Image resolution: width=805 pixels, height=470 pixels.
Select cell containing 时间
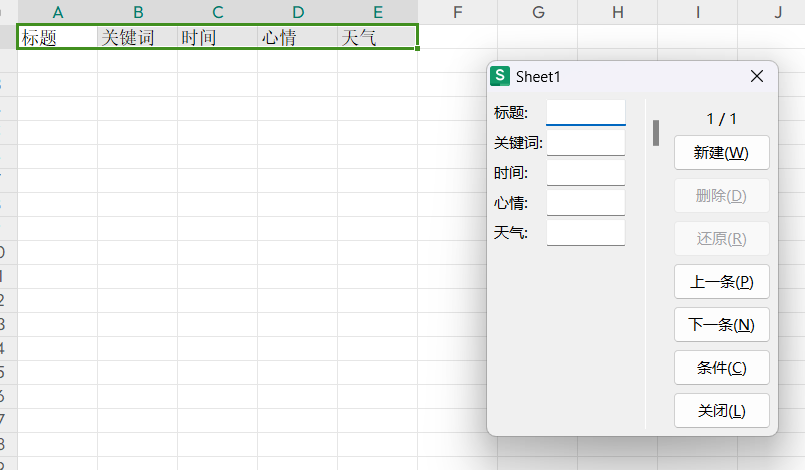coord(218,37)
